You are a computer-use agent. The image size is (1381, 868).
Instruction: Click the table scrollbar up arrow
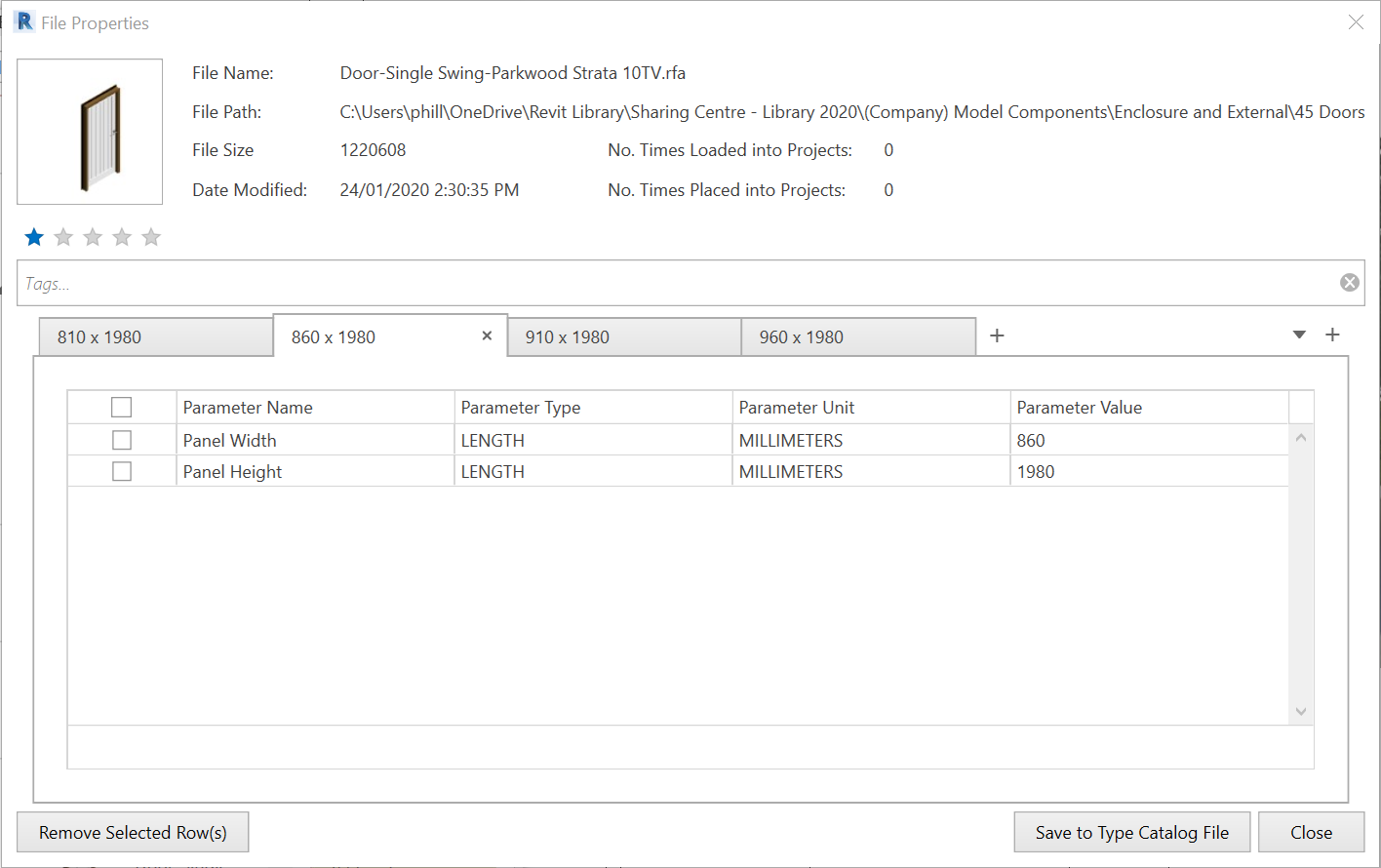point(1301,438)
